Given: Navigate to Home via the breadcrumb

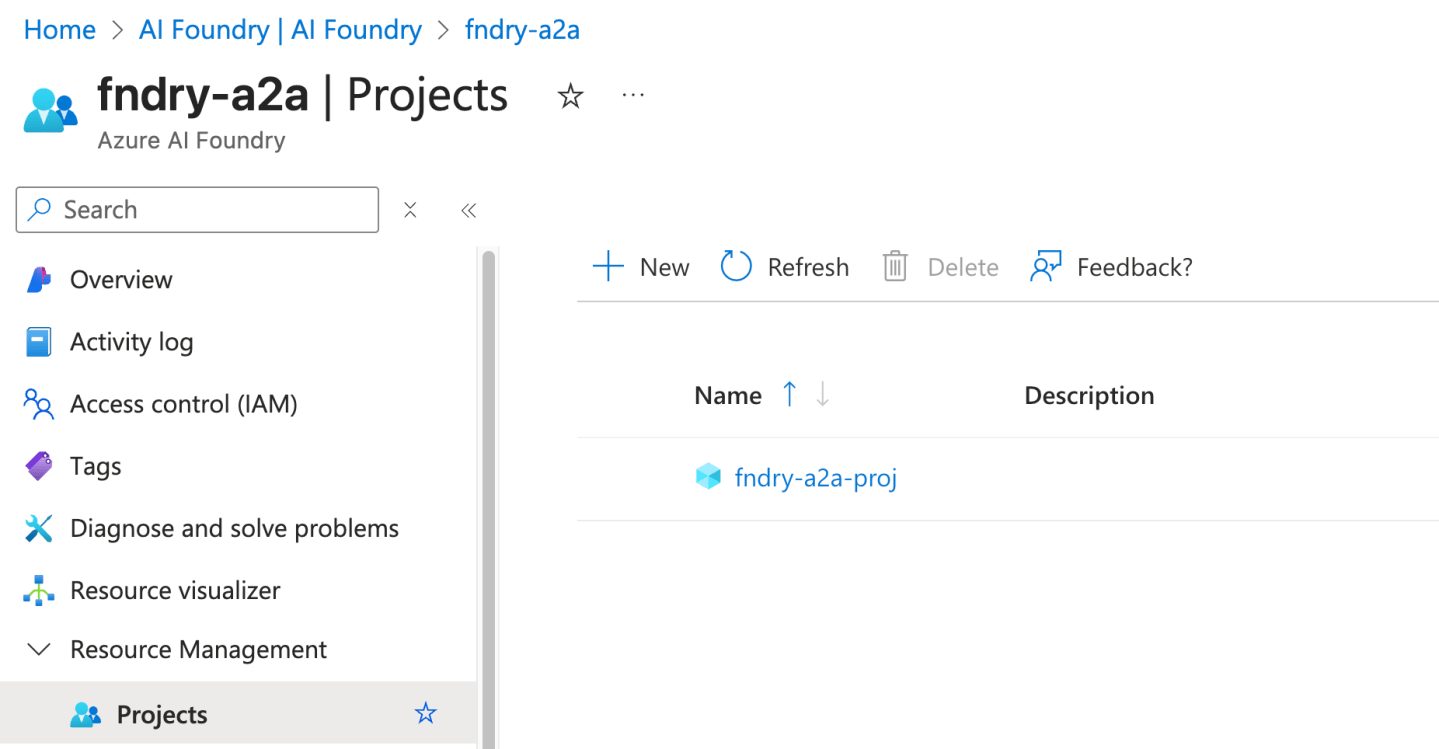Looking at the screenshot, I should click(58, 29).
